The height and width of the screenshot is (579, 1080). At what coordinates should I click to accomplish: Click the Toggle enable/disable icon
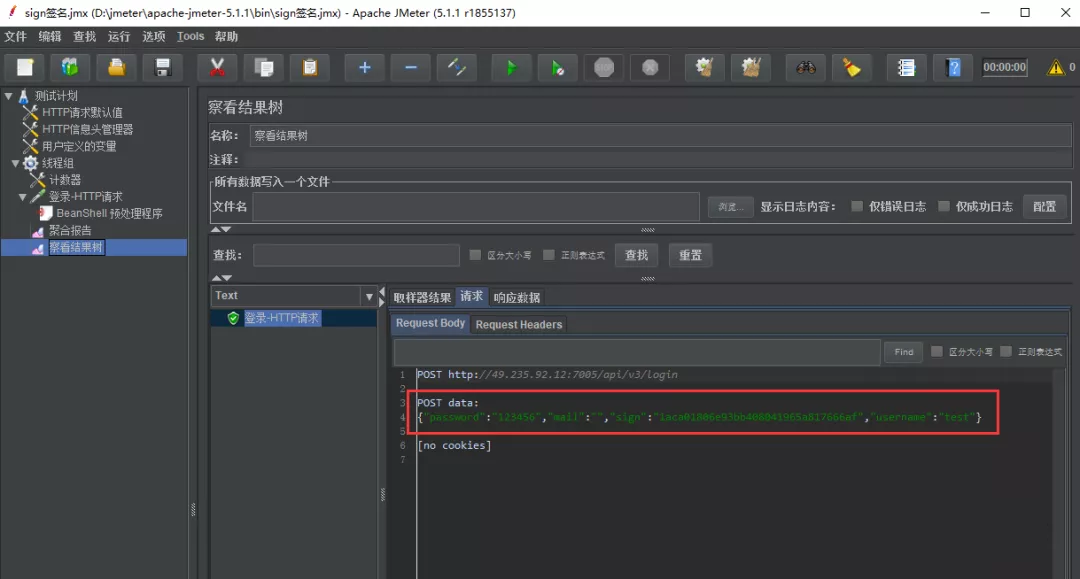pos(457,67)
